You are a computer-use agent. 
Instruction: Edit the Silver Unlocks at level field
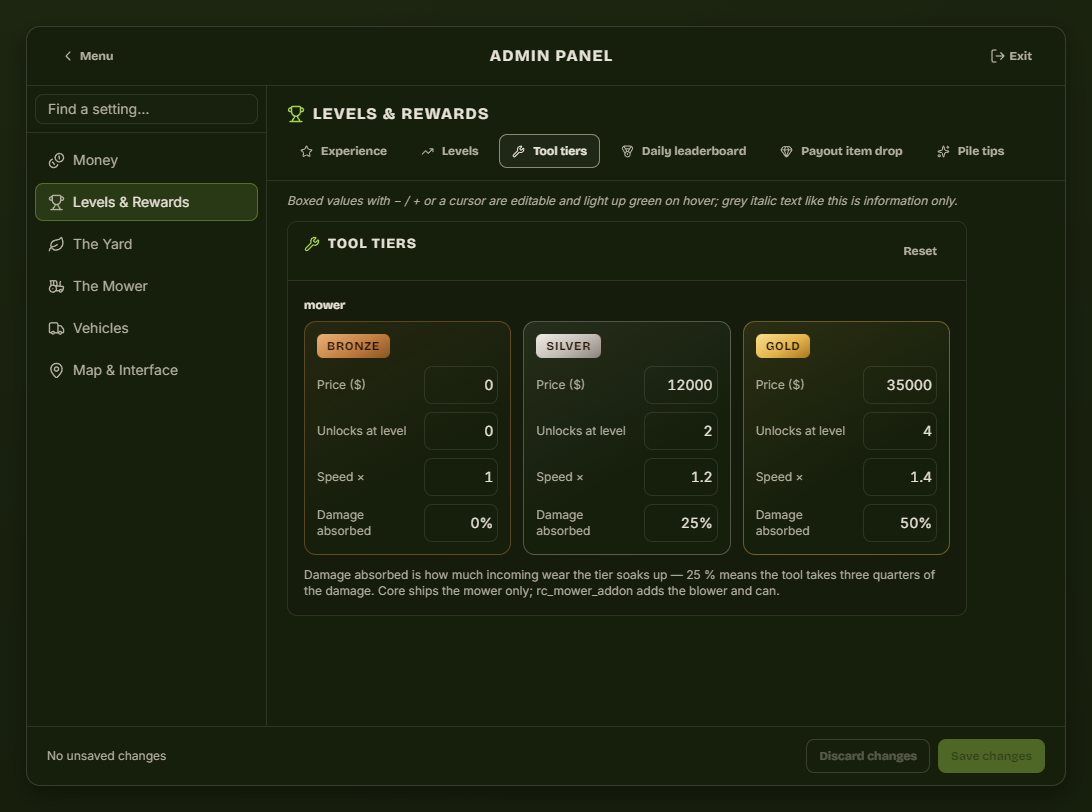(681, 431)
